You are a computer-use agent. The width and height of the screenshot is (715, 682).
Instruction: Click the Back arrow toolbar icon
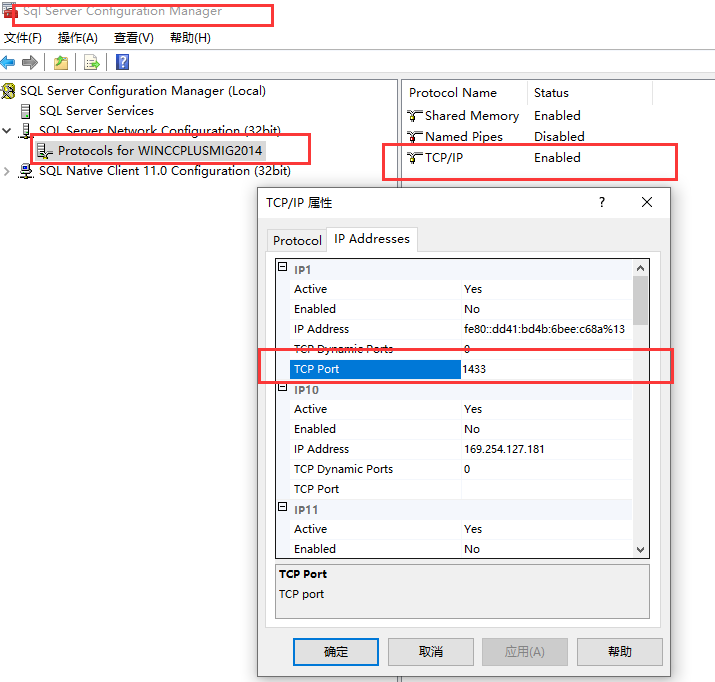point(8,62)
